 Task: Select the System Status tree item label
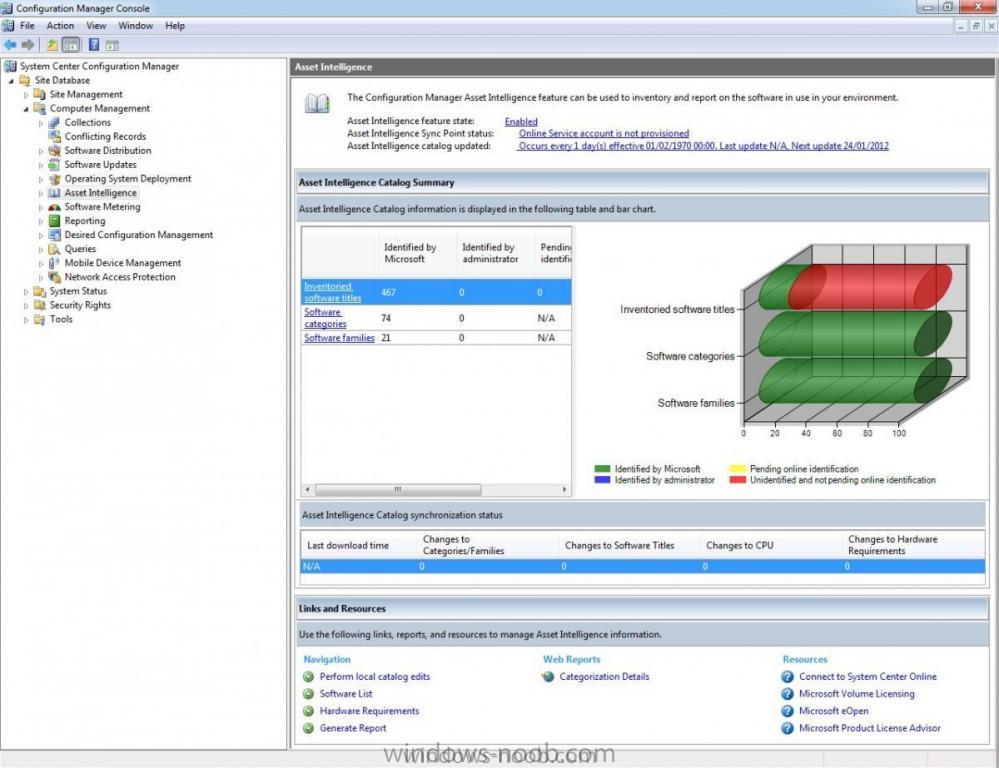coord(78,291)
